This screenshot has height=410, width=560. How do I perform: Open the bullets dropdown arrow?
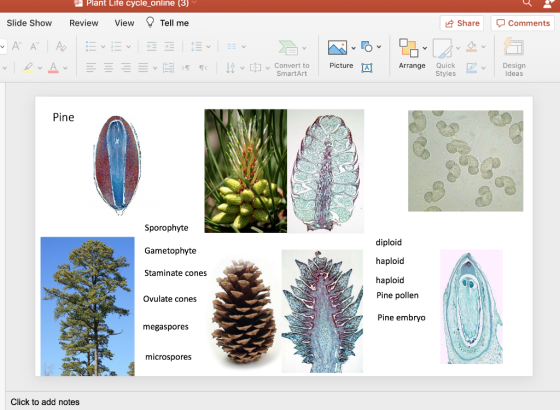pos(103,47)
